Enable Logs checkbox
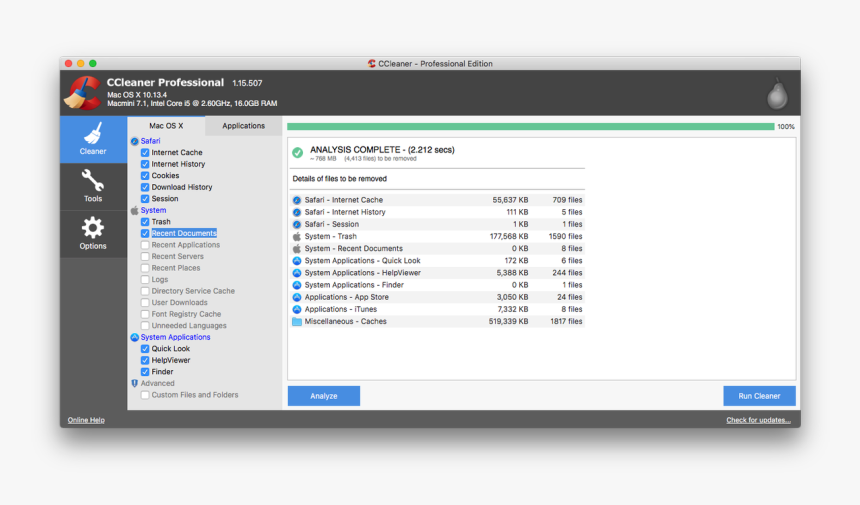 (x=145, y=280)
